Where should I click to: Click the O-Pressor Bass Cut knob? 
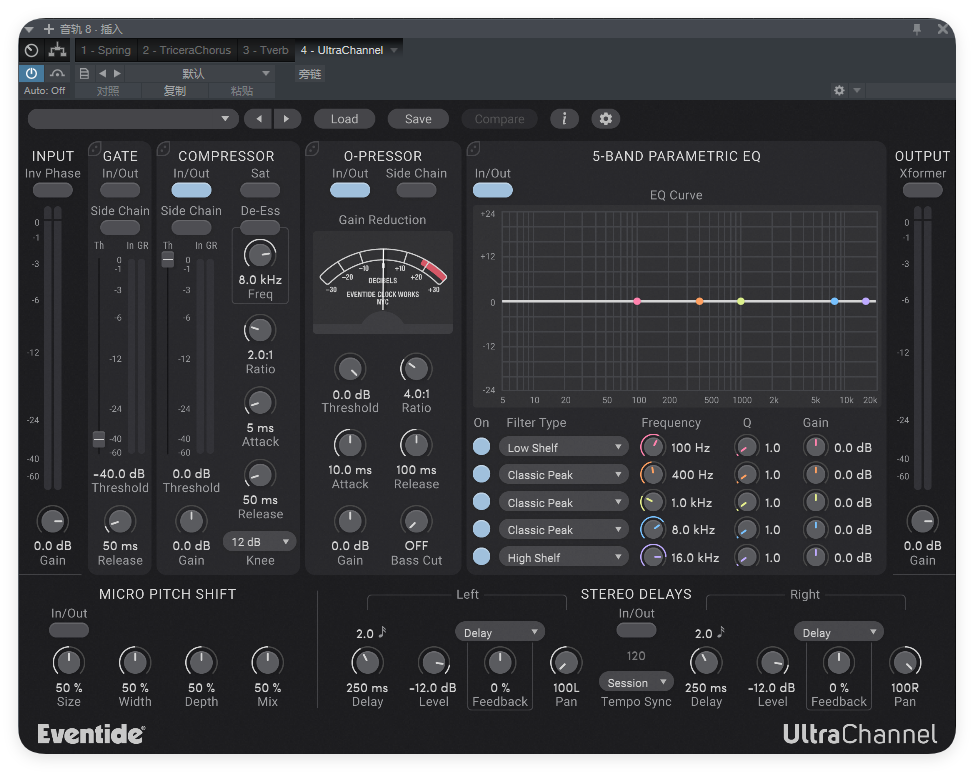coord(416,521)
